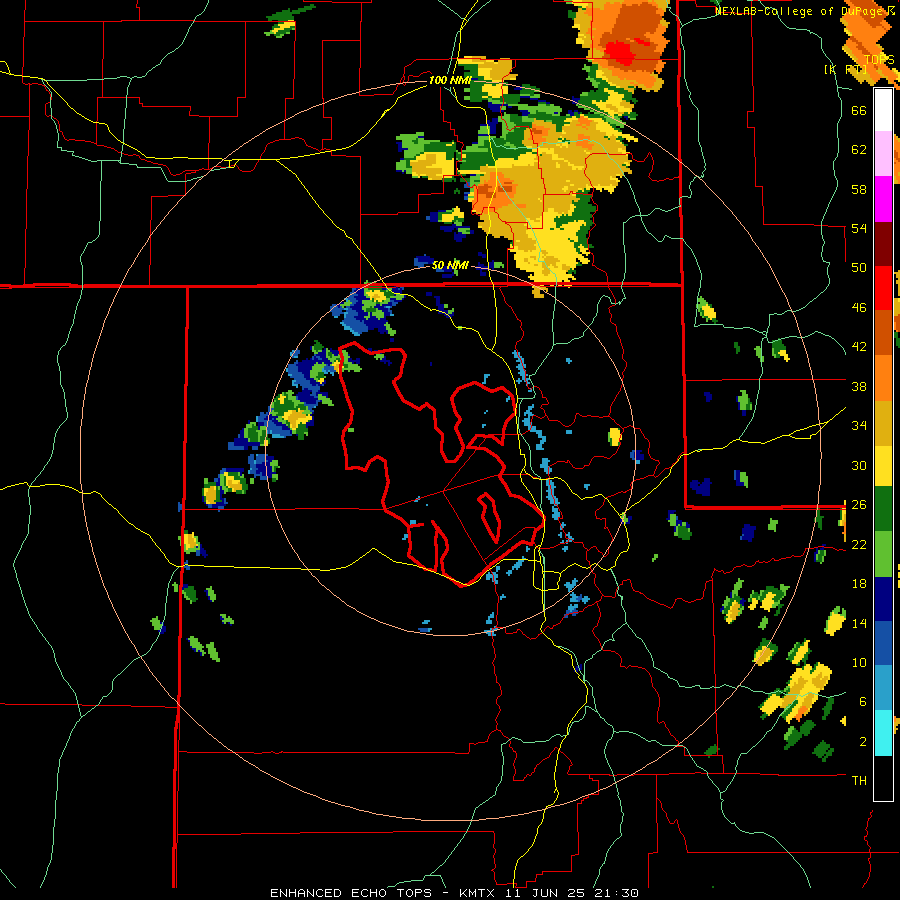Viewport: 900px width, 900px height.
Task: Click the light pink legend swatch
Action: [883, 154]
